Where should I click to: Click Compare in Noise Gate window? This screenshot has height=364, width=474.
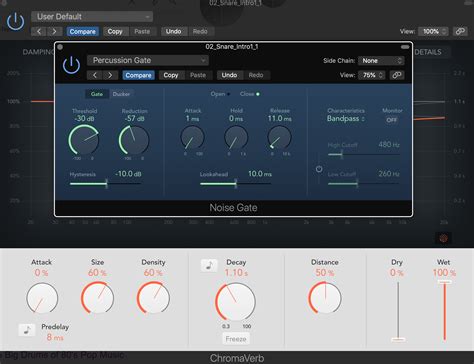138,75
